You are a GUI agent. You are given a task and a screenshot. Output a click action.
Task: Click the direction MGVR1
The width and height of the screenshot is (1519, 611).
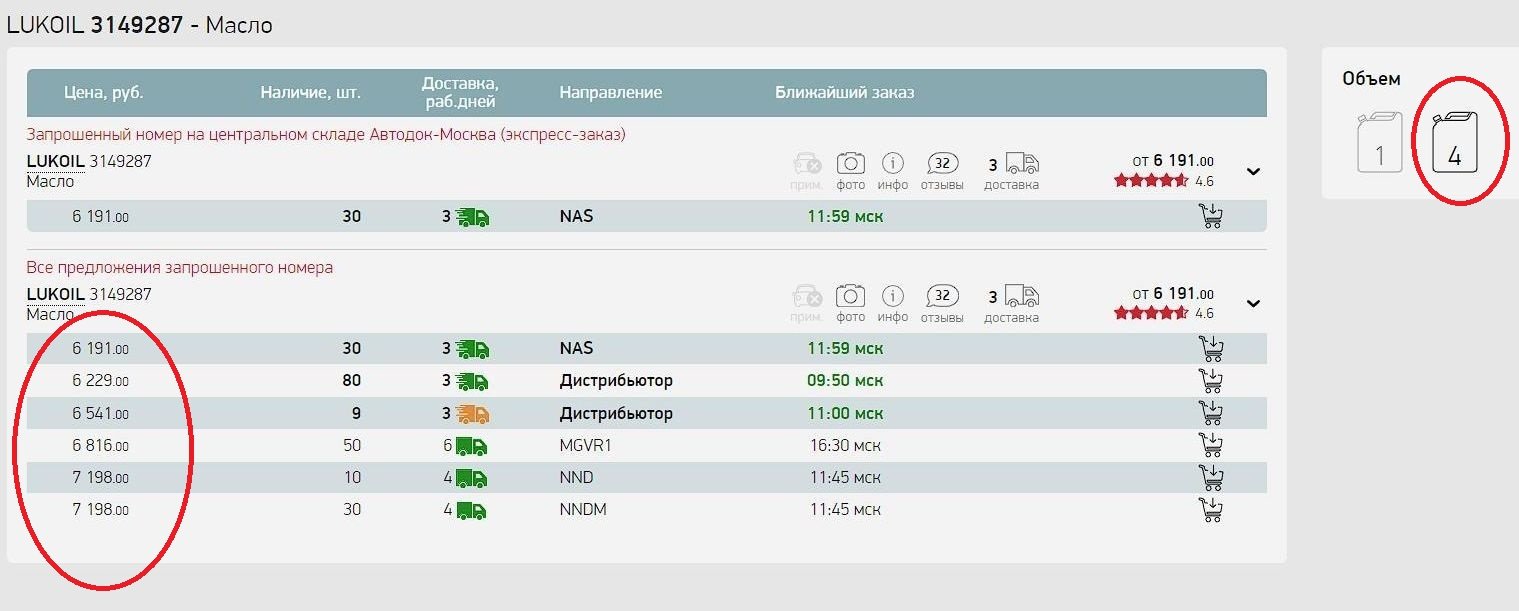pyautogui.click(x=585, y=445)
